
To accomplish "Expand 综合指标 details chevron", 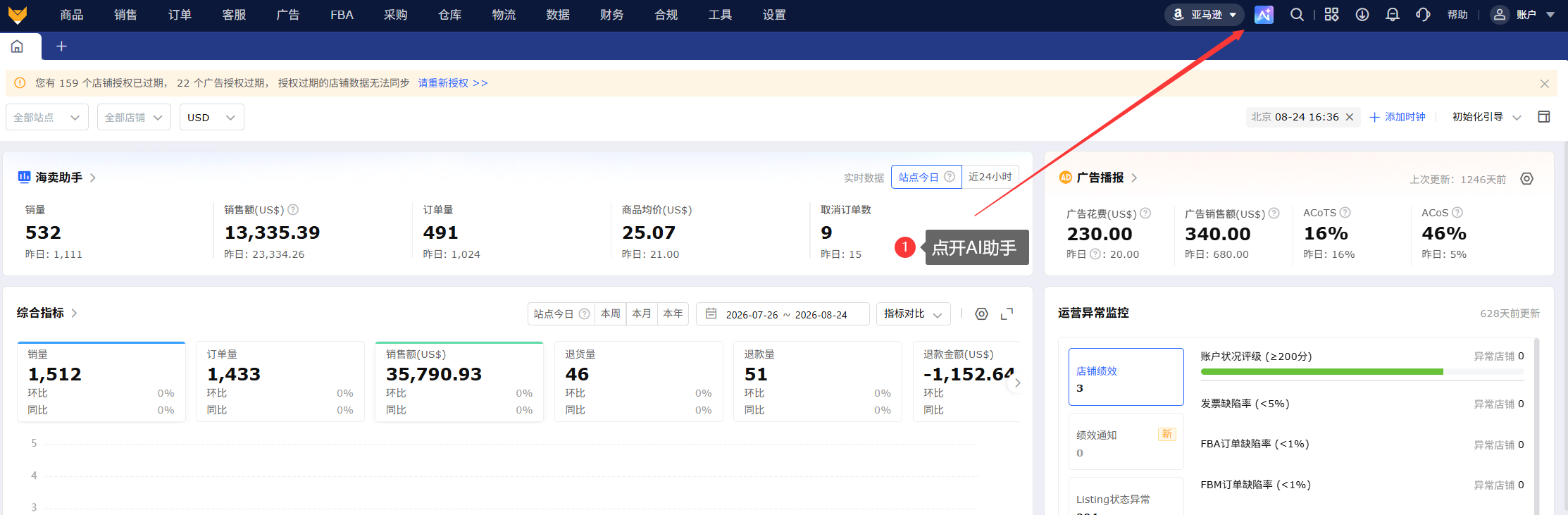I will click(x=74, y=313).
